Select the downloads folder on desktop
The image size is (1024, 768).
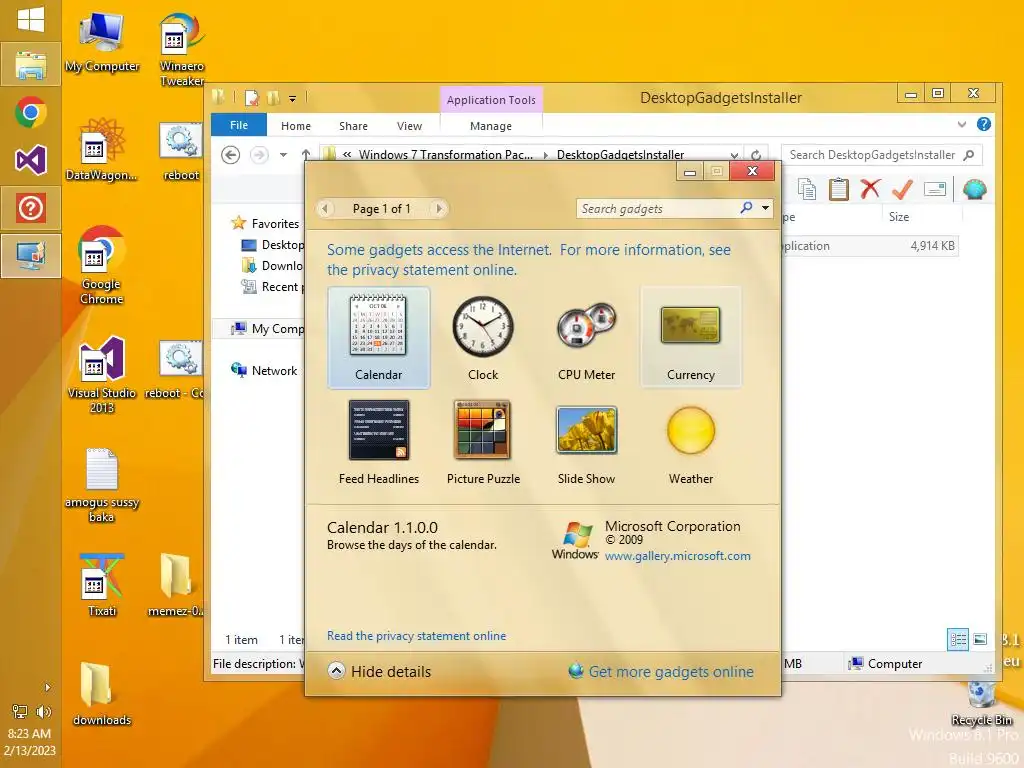[x=102, y=694]
